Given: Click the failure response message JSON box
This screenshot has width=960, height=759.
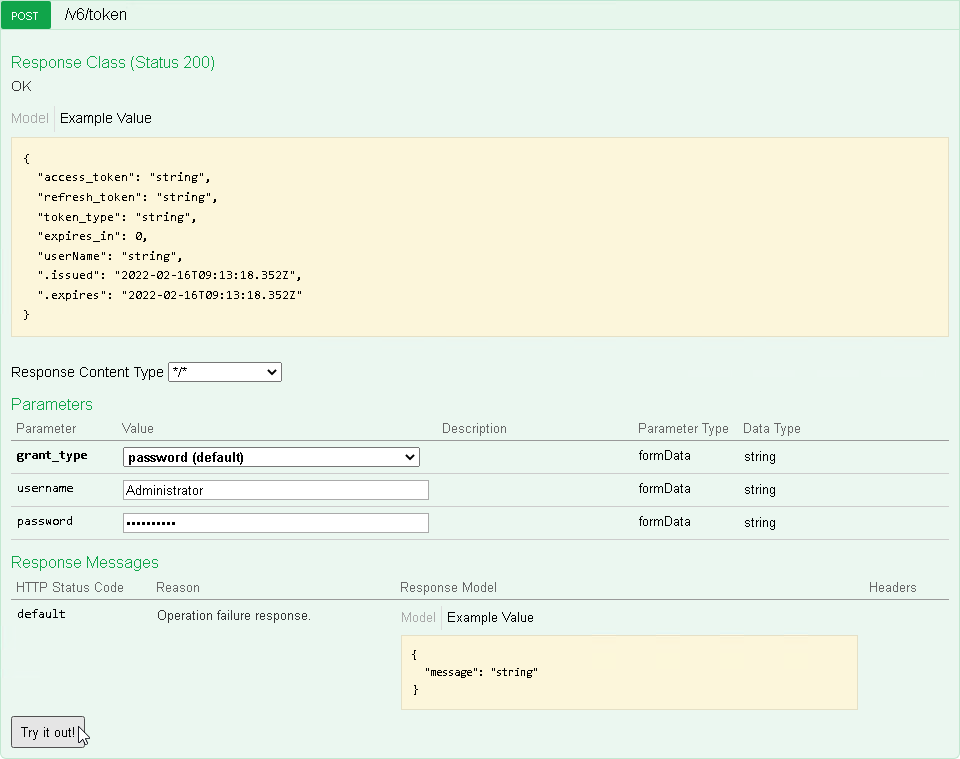Looking at the screenshot, I should point(629,672).
